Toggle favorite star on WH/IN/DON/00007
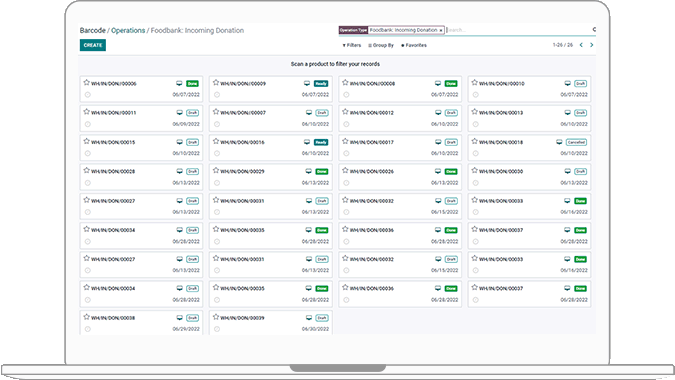Viewport: 675px width, 380px height. 216,111
